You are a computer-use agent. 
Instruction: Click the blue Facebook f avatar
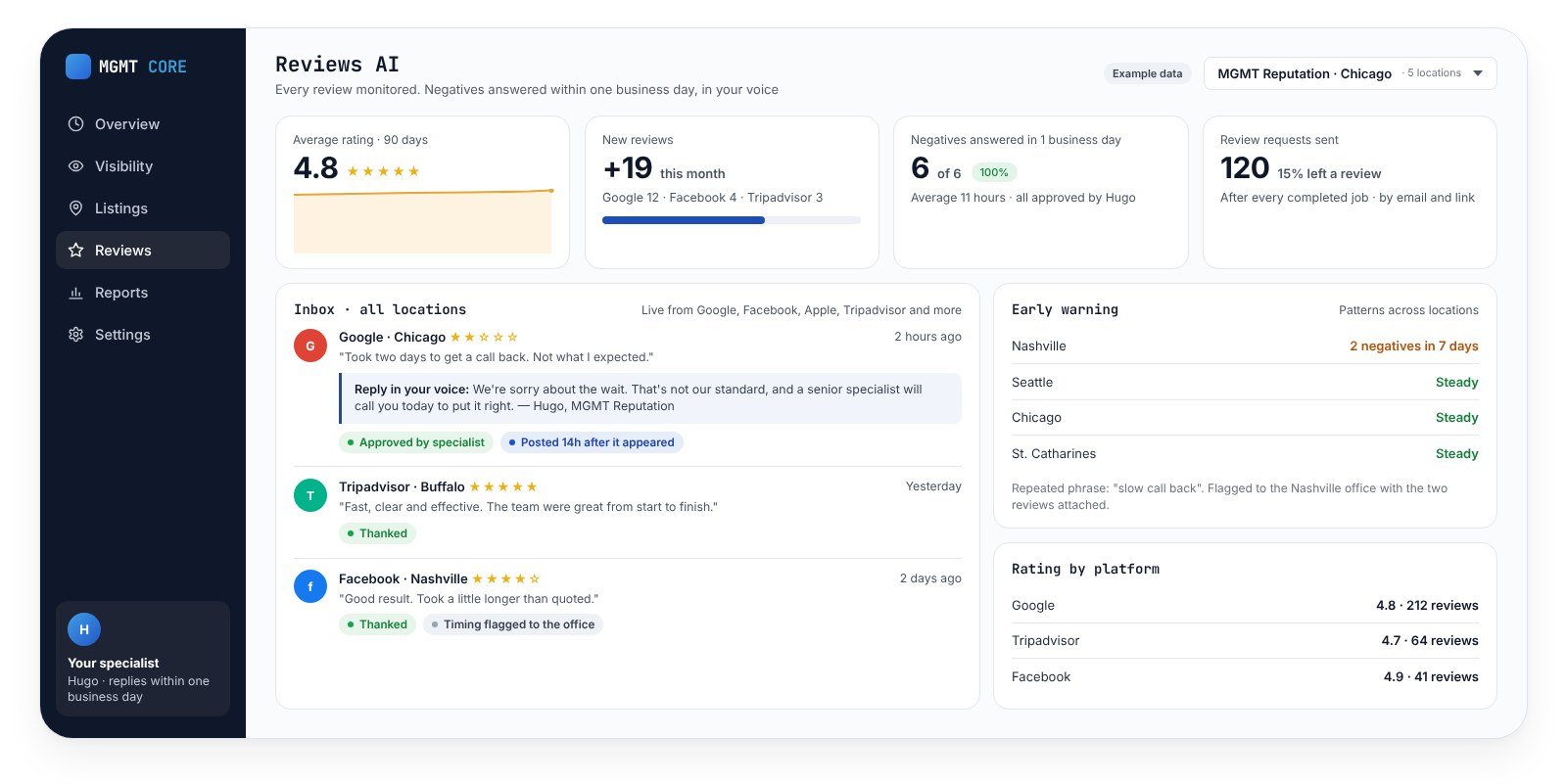click(310, 586)
